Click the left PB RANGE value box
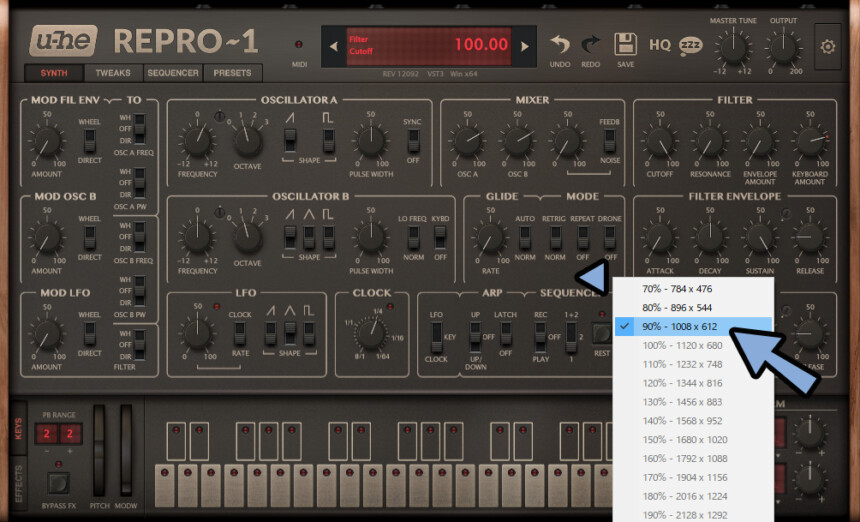 tap(47, 434)
